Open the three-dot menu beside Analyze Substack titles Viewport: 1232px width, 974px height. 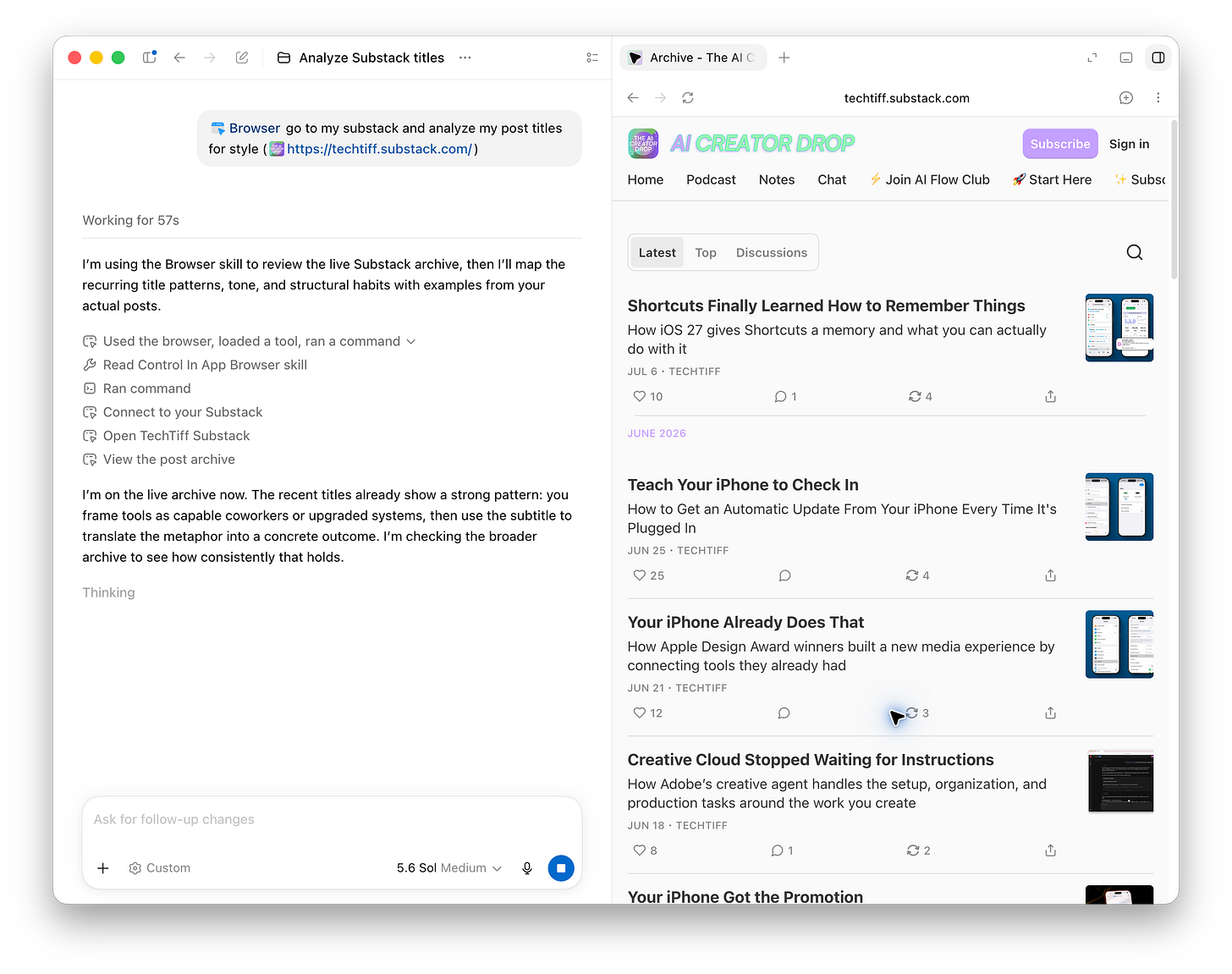(465, 58)
